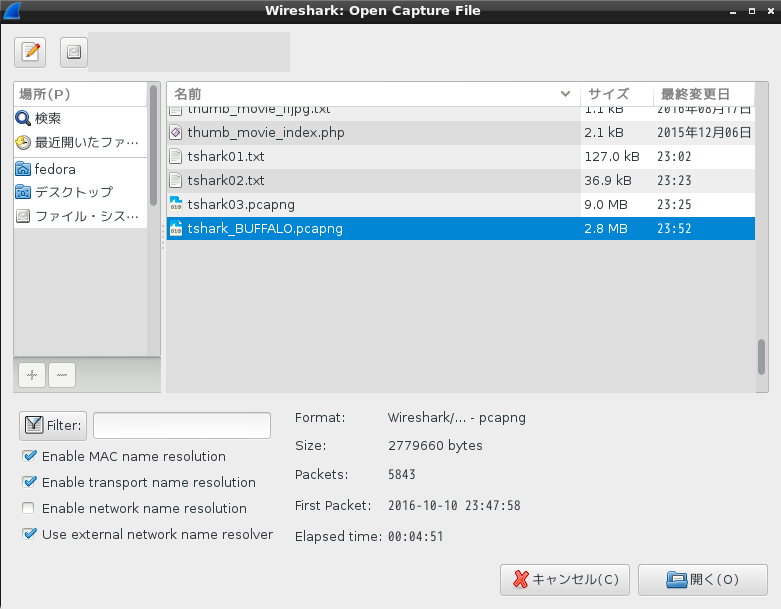Viewport: 781px width, 609px height.
Task: Click the 2015年12月06日 date cell
Action: click(704, 132)
